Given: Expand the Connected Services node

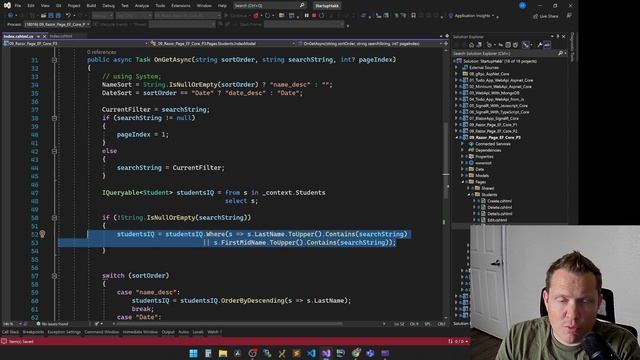Looking at the screenshot, I should pyautogui.click(x=462, y=144).
